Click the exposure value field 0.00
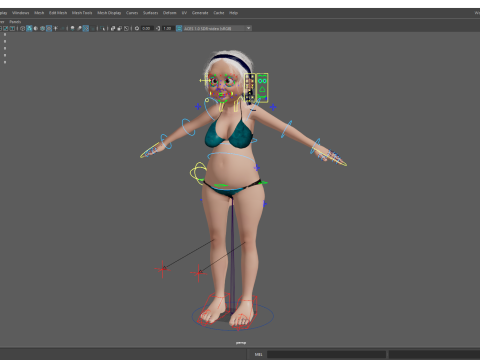This screenshot has height=360, width=480. click(147, 28)
